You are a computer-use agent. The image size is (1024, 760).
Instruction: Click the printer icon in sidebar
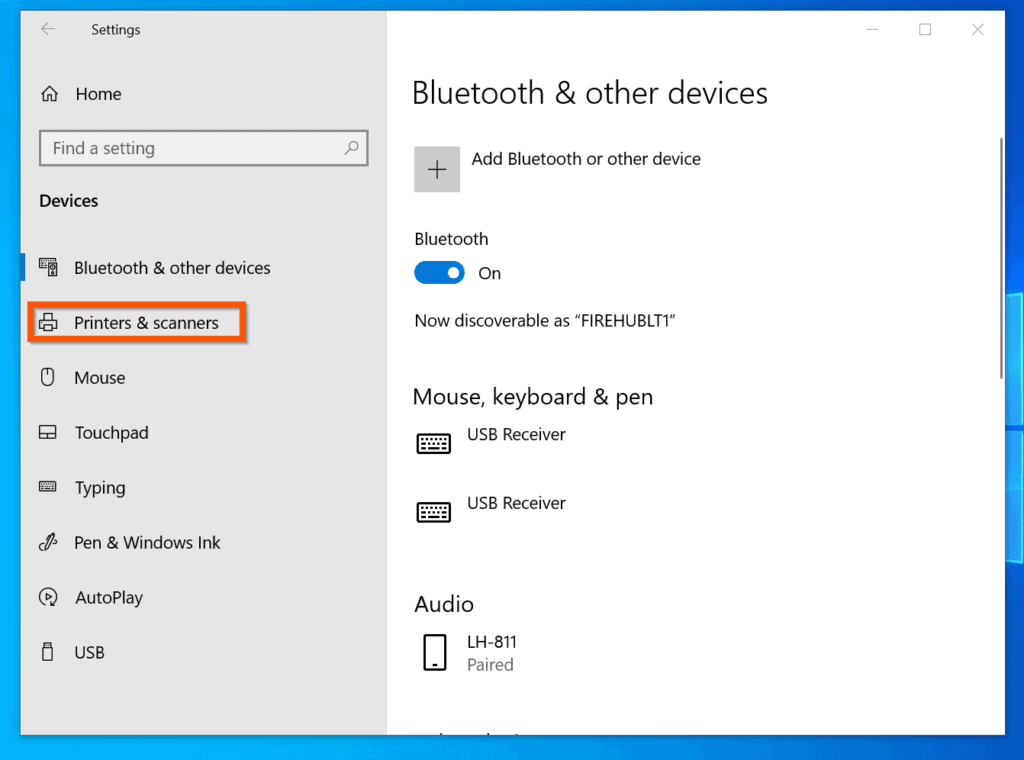pyautogui.click(x=48, y=322)
